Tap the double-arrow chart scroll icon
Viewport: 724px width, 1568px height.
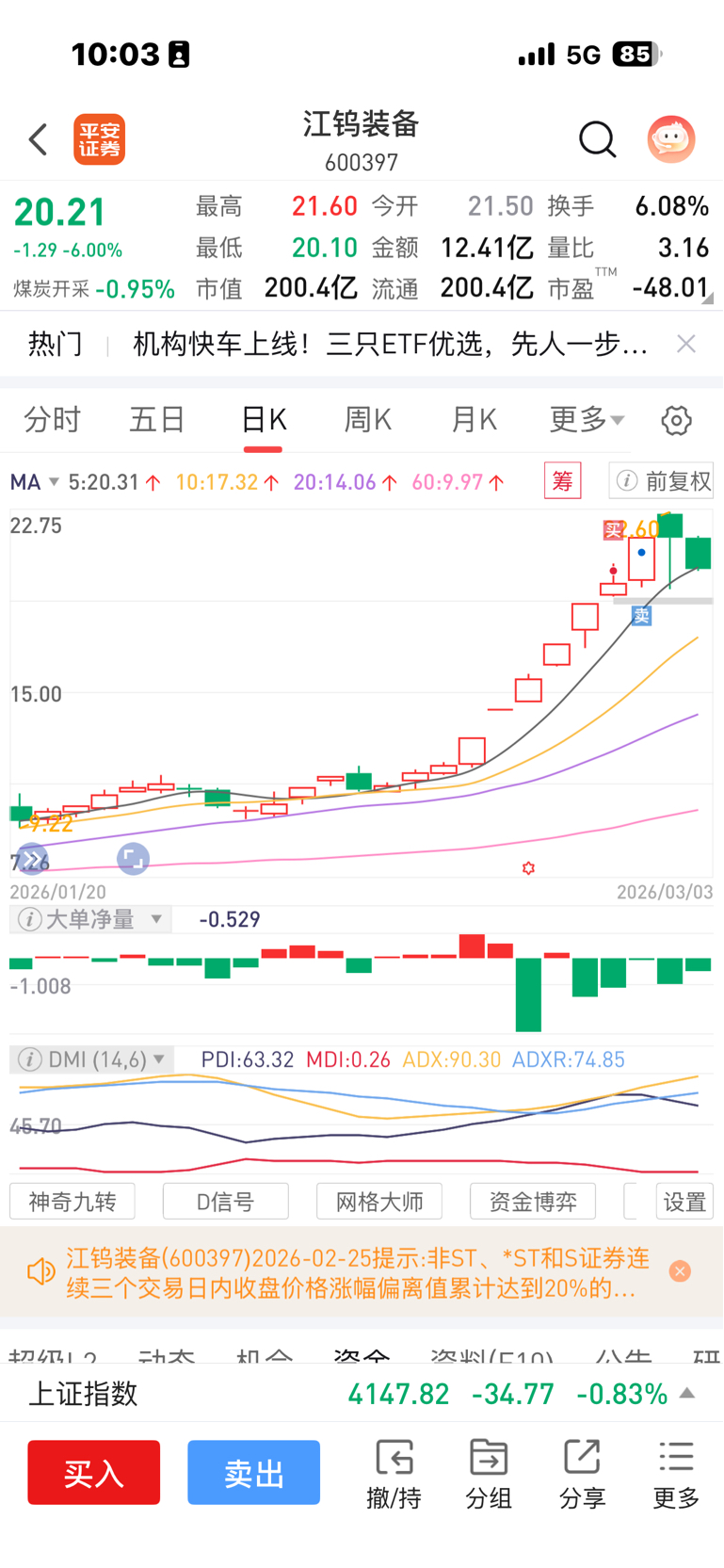coord(31,859)
